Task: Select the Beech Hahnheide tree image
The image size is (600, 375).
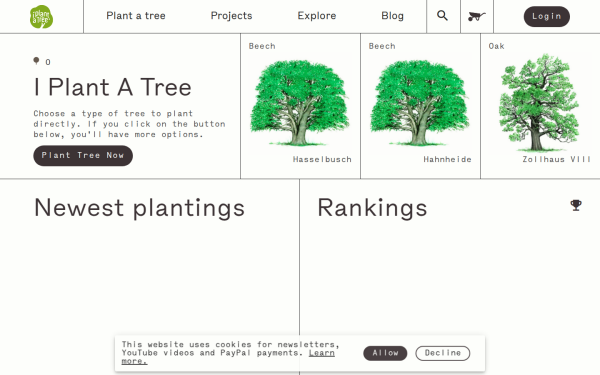Action: pos(420,103)
